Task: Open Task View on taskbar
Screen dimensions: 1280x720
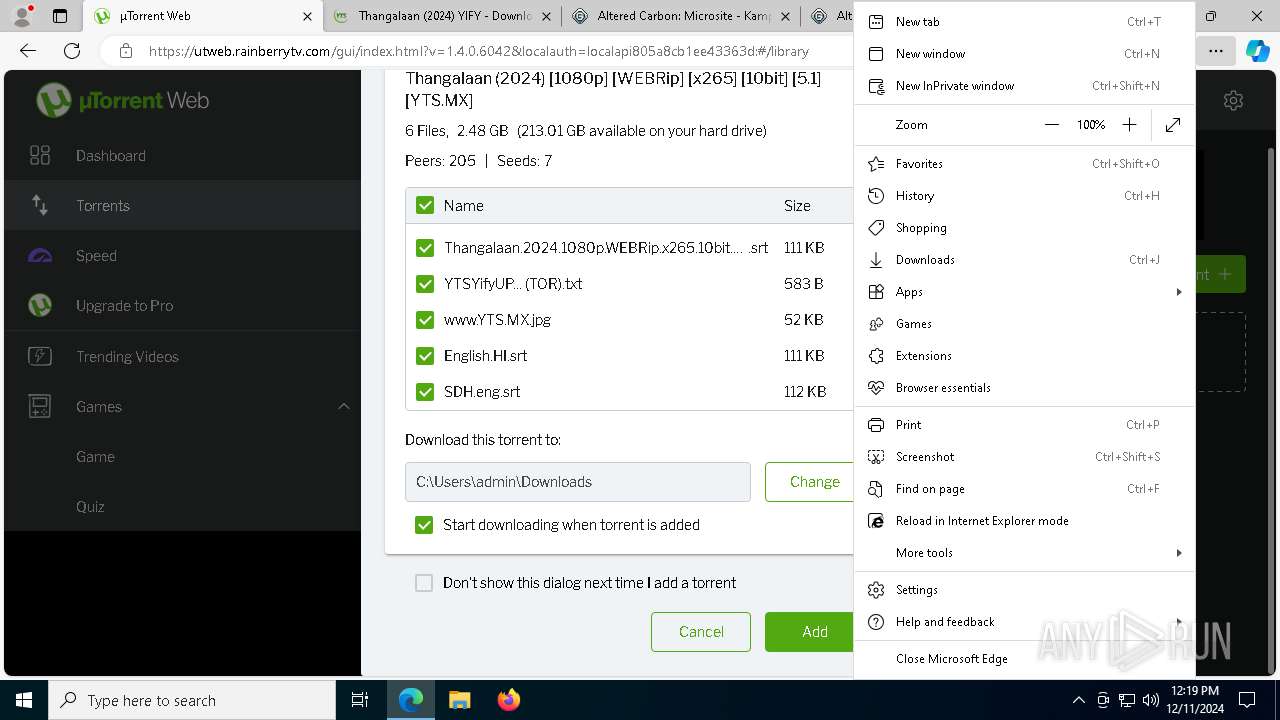Action: click(x=360, y=700)
